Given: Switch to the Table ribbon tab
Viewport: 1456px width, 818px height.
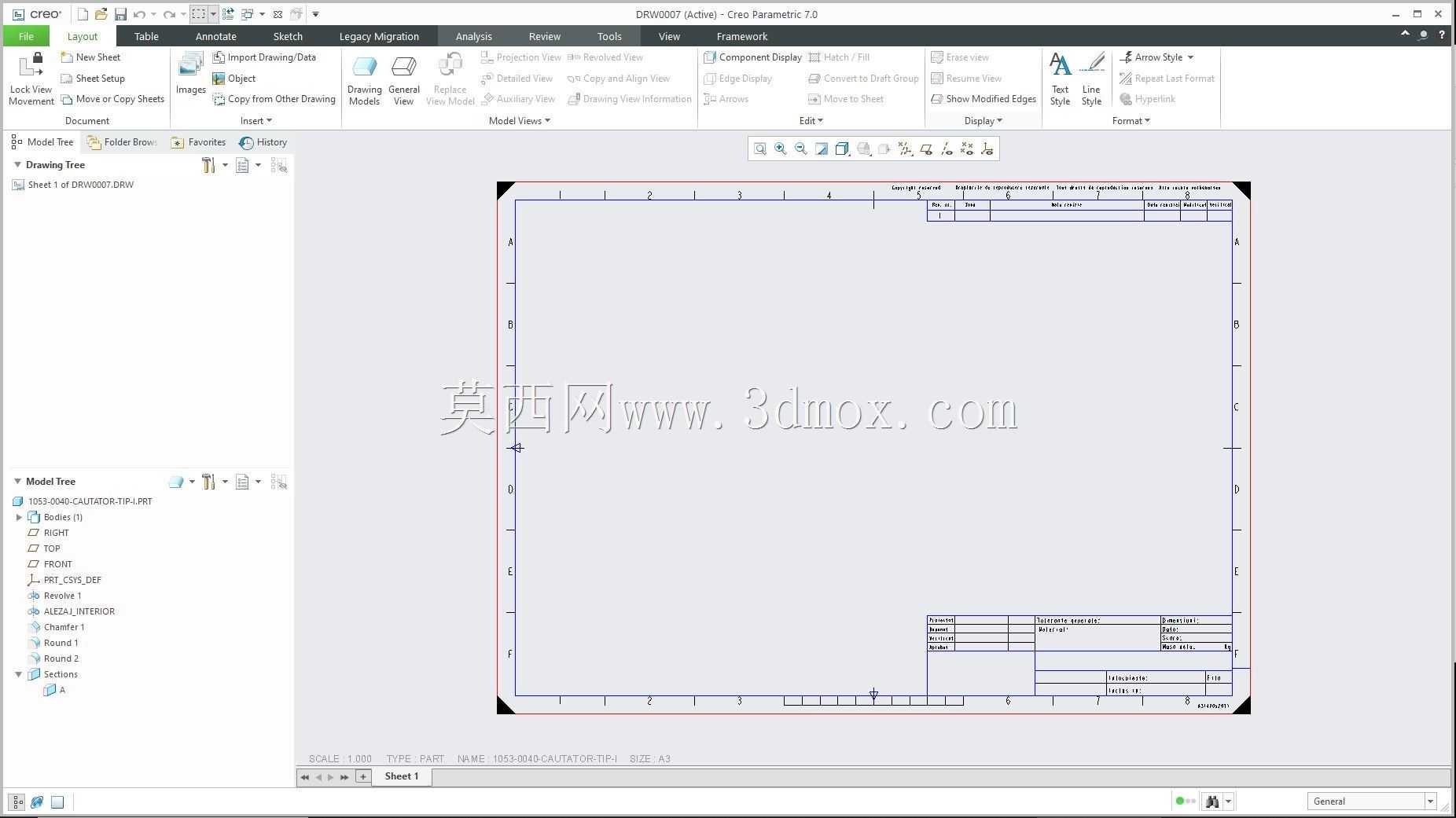Looking at the screenshot, I should click(146, 36).
